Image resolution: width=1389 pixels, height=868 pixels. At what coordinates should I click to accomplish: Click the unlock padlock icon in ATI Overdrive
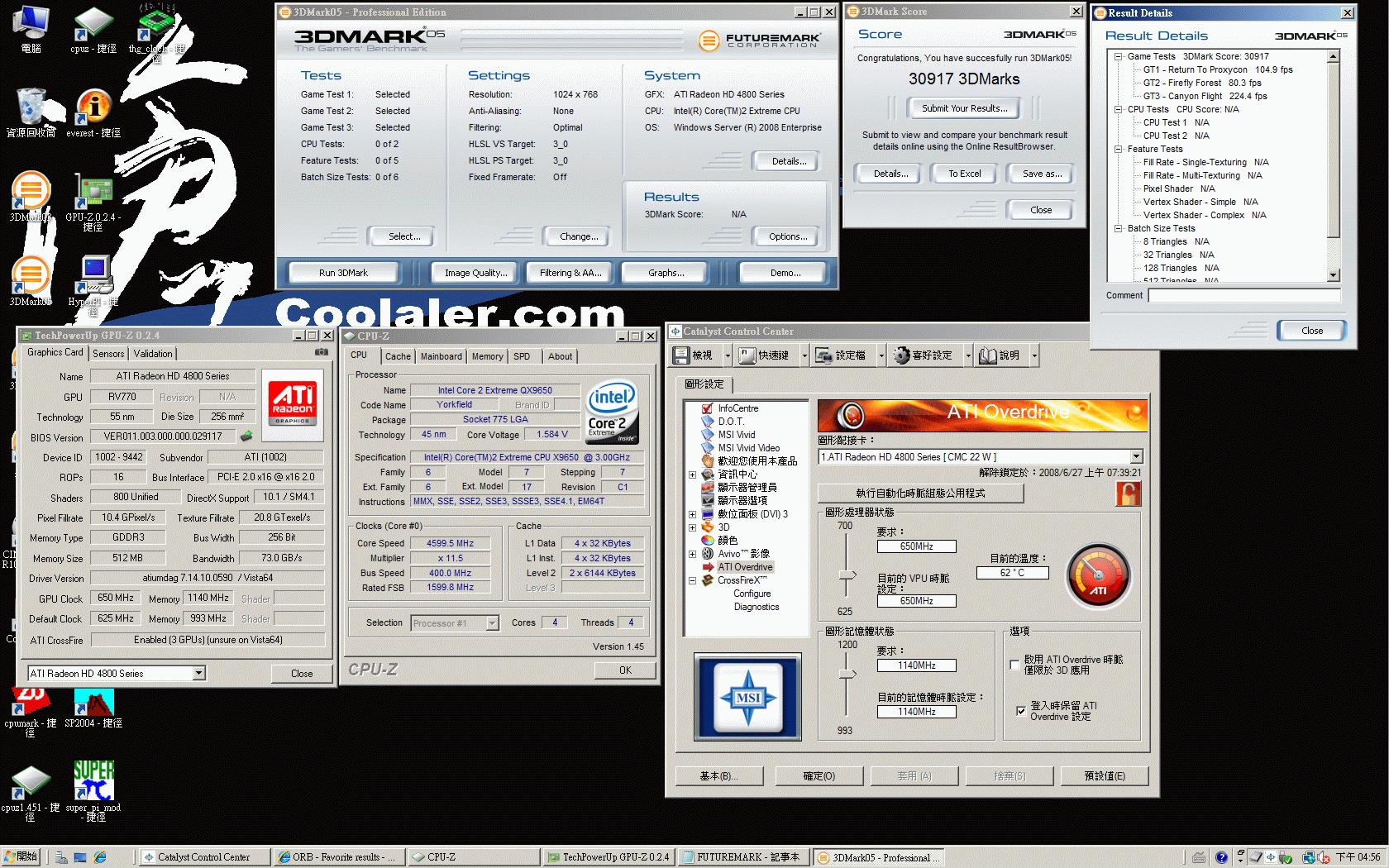pyautogui.click(x=1128, y=494)
